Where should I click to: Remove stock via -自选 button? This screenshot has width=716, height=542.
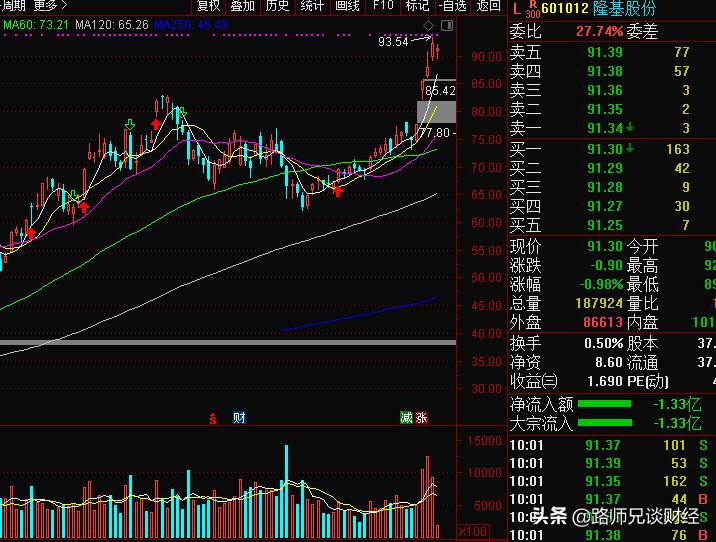coord(453,5)
